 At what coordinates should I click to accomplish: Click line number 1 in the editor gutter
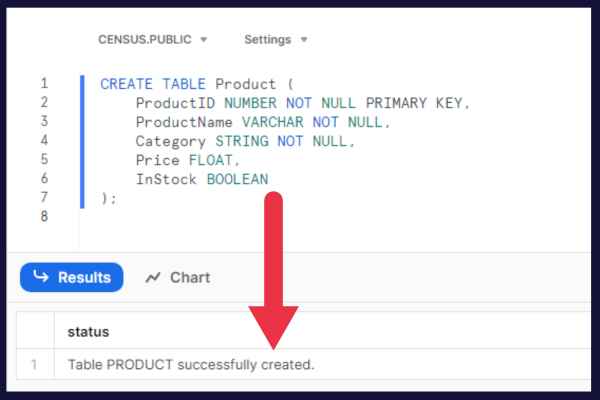click(44, 83)
